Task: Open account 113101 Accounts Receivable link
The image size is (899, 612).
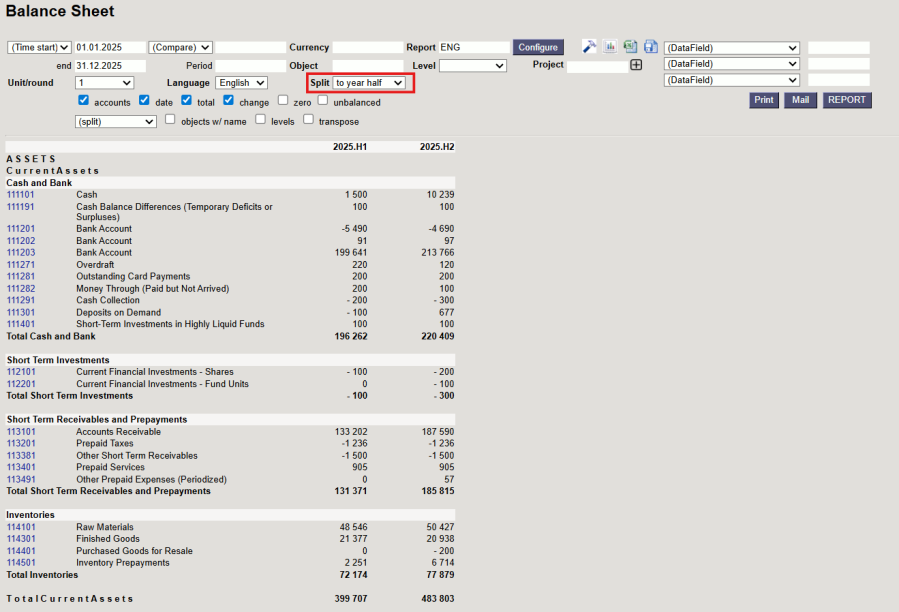Action: coord(21,432)
